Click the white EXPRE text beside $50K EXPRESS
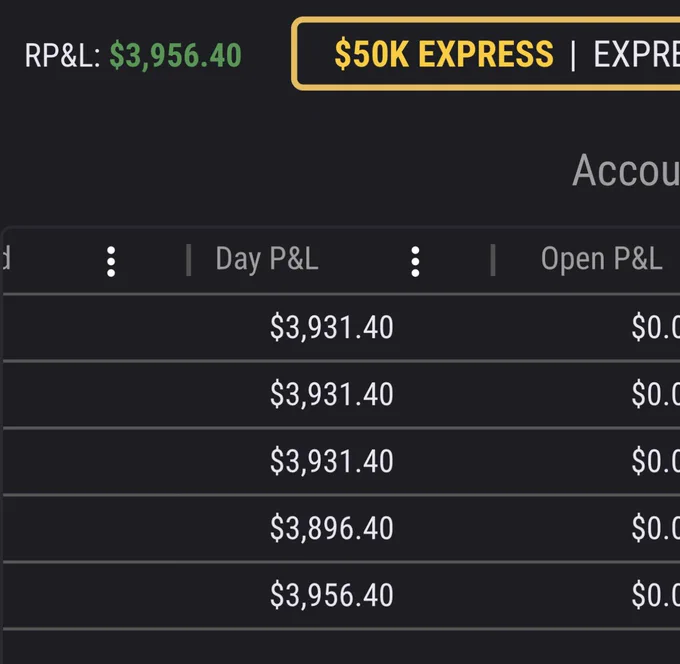This screenshot has width=680, height=664. (x=636, y=54)
